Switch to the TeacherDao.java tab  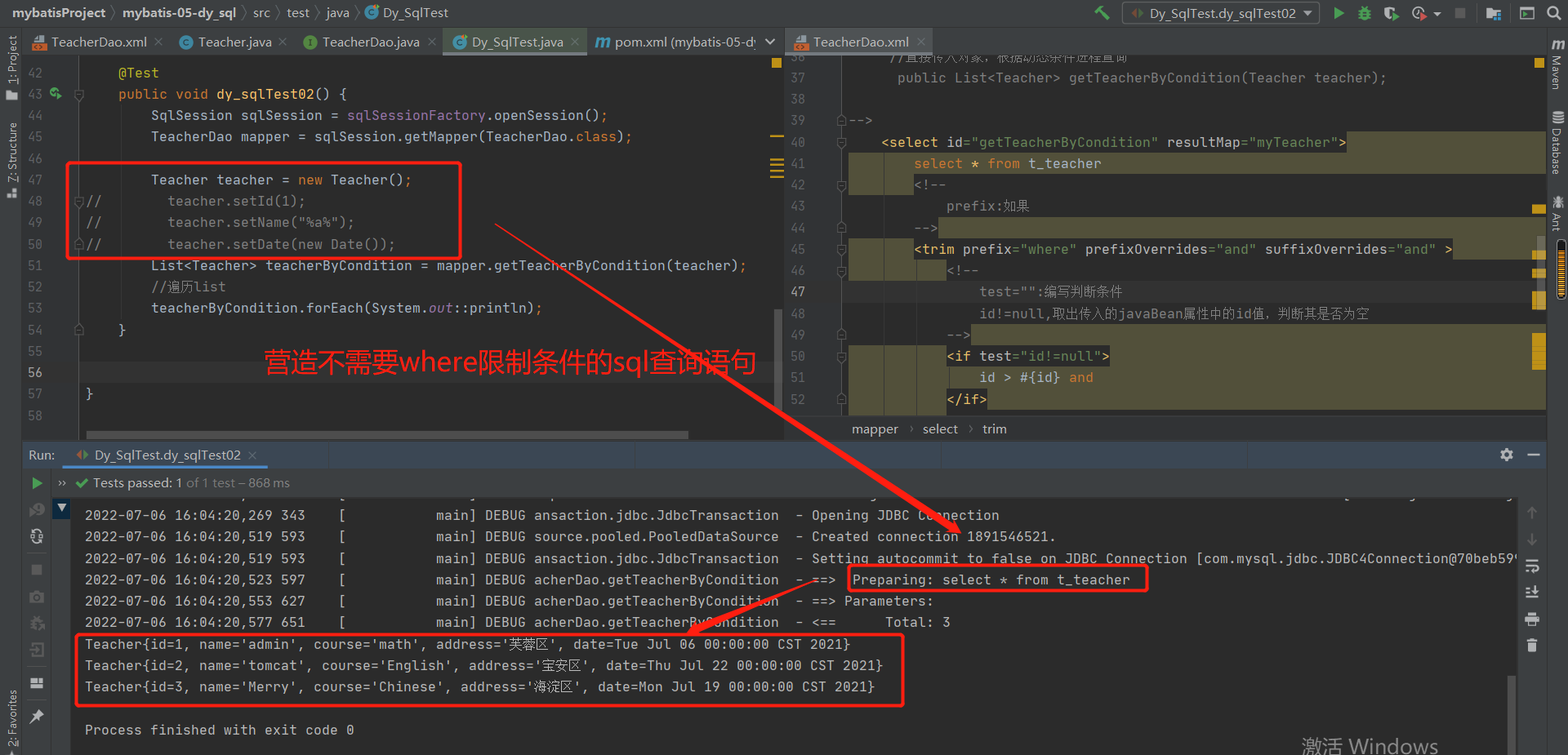click(371, 42)
